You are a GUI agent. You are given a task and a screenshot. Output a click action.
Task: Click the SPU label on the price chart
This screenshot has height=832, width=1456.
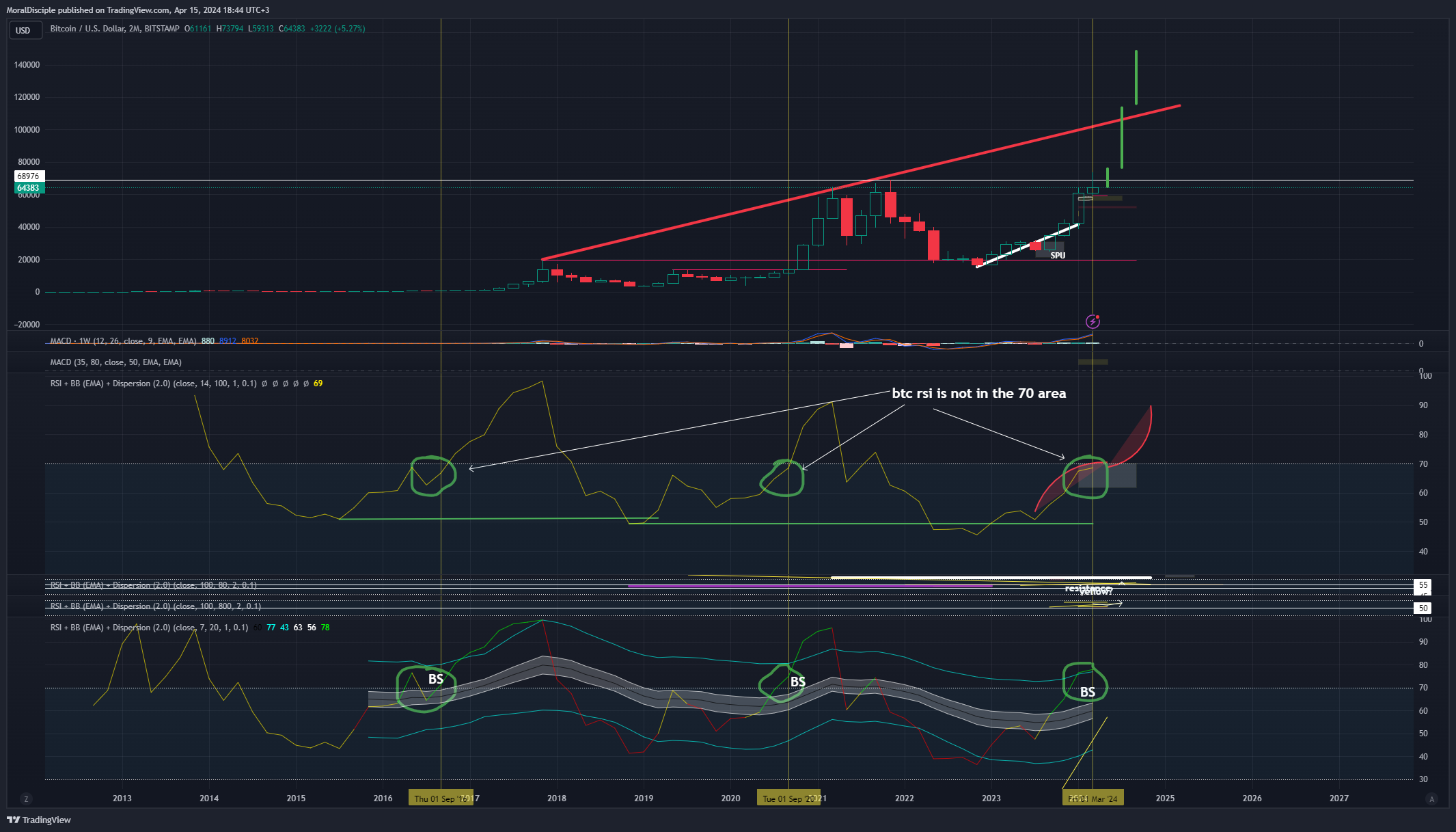pos(1058,256)
